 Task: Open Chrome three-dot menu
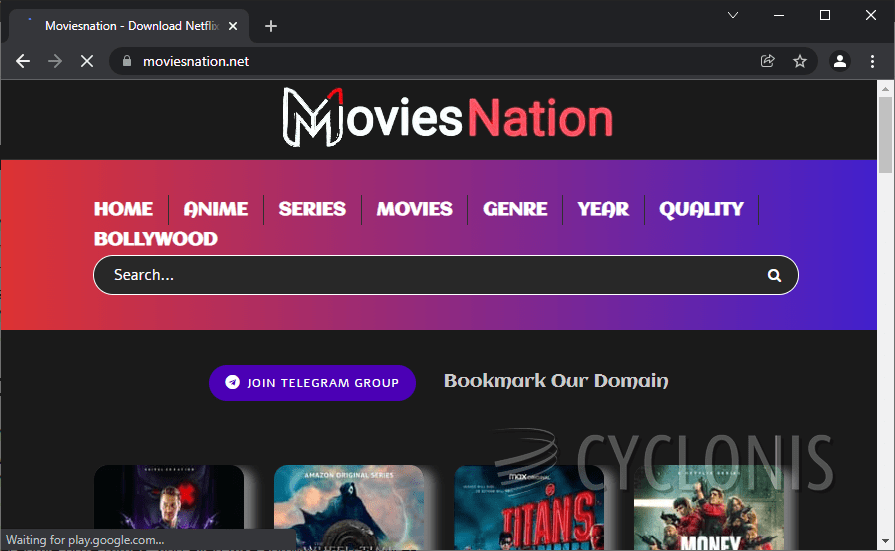[x=872, y=61]
